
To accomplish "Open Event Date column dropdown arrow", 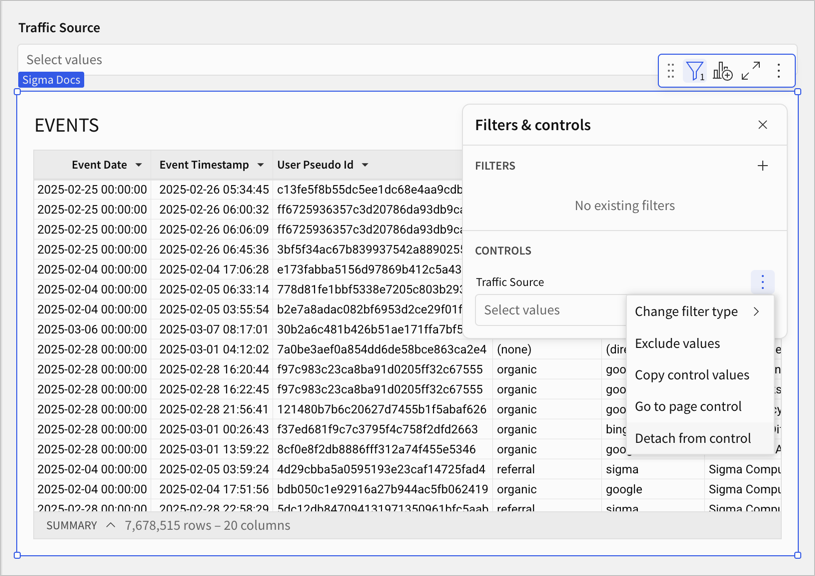I will (139, 165).
